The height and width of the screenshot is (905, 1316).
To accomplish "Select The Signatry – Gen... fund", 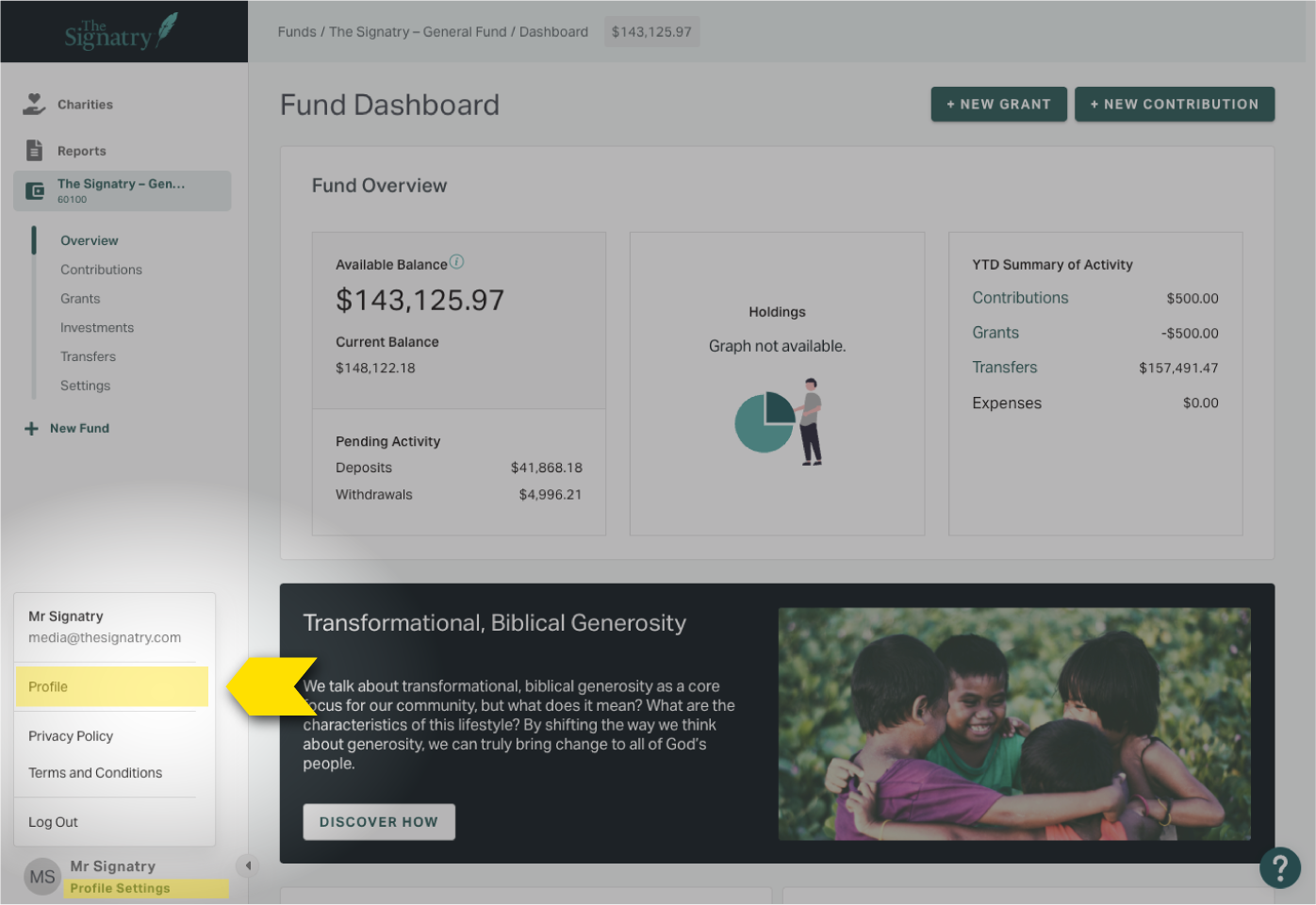I will [x=123, y=190].
